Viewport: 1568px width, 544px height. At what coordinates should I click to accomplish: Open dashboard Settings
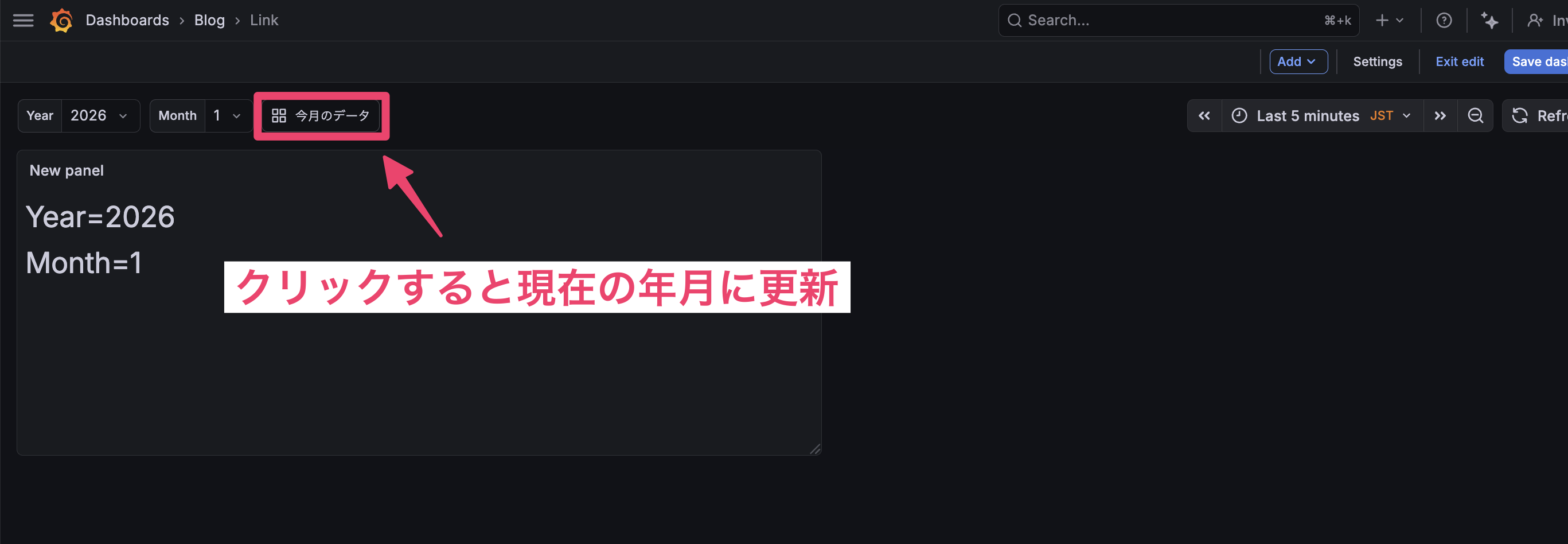1377,61
